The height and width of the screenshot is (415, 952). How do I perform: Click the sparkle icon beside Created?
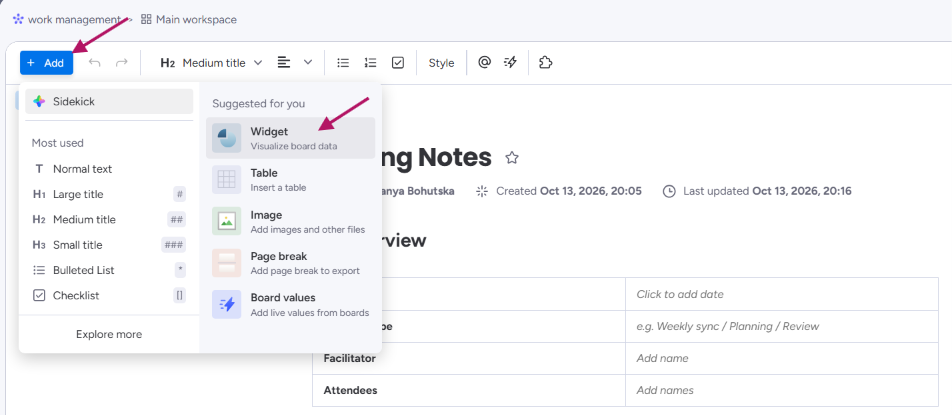pos(482,191)
